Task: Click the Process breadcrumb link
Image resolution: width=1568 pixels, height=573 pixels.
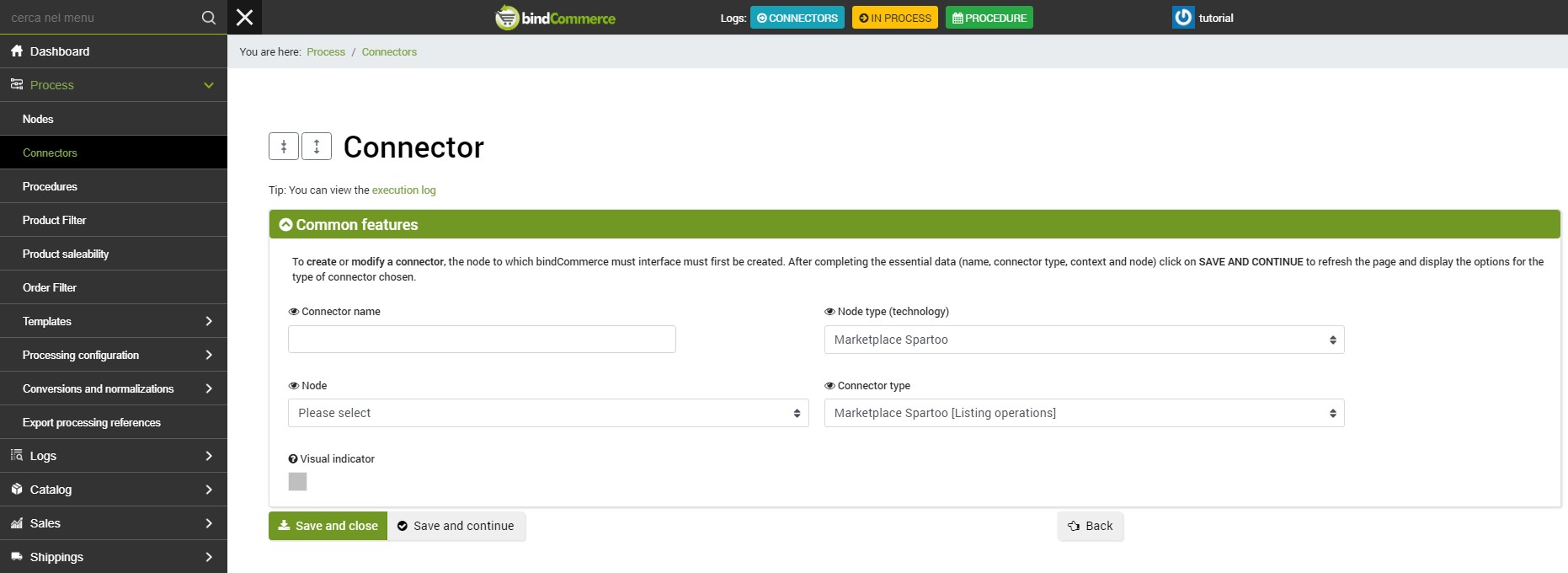Action: (326, 52)
